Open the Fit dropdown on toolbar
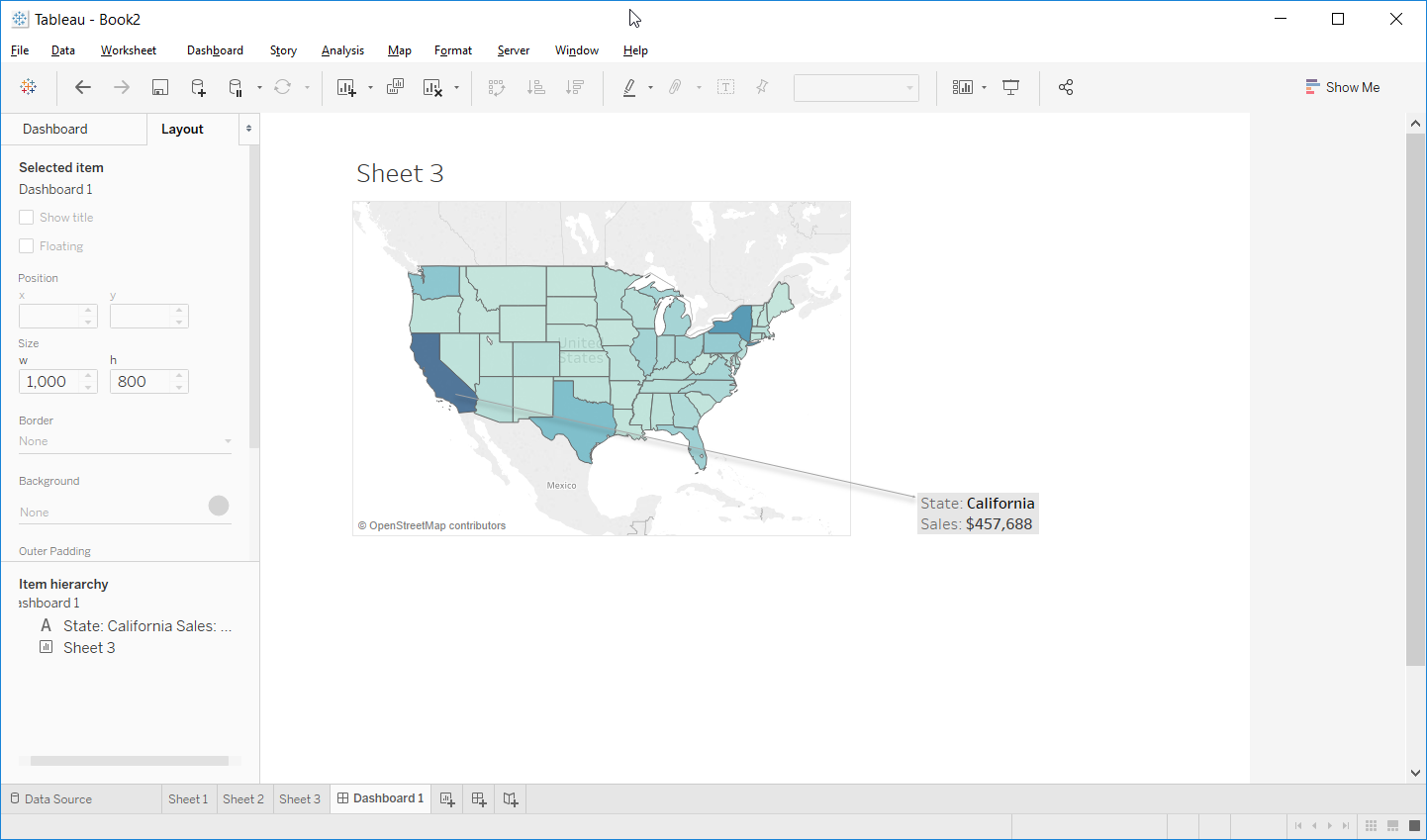The width and height of the screenshot is (1427, 840). pyautogui.click(x=856, y=87)
